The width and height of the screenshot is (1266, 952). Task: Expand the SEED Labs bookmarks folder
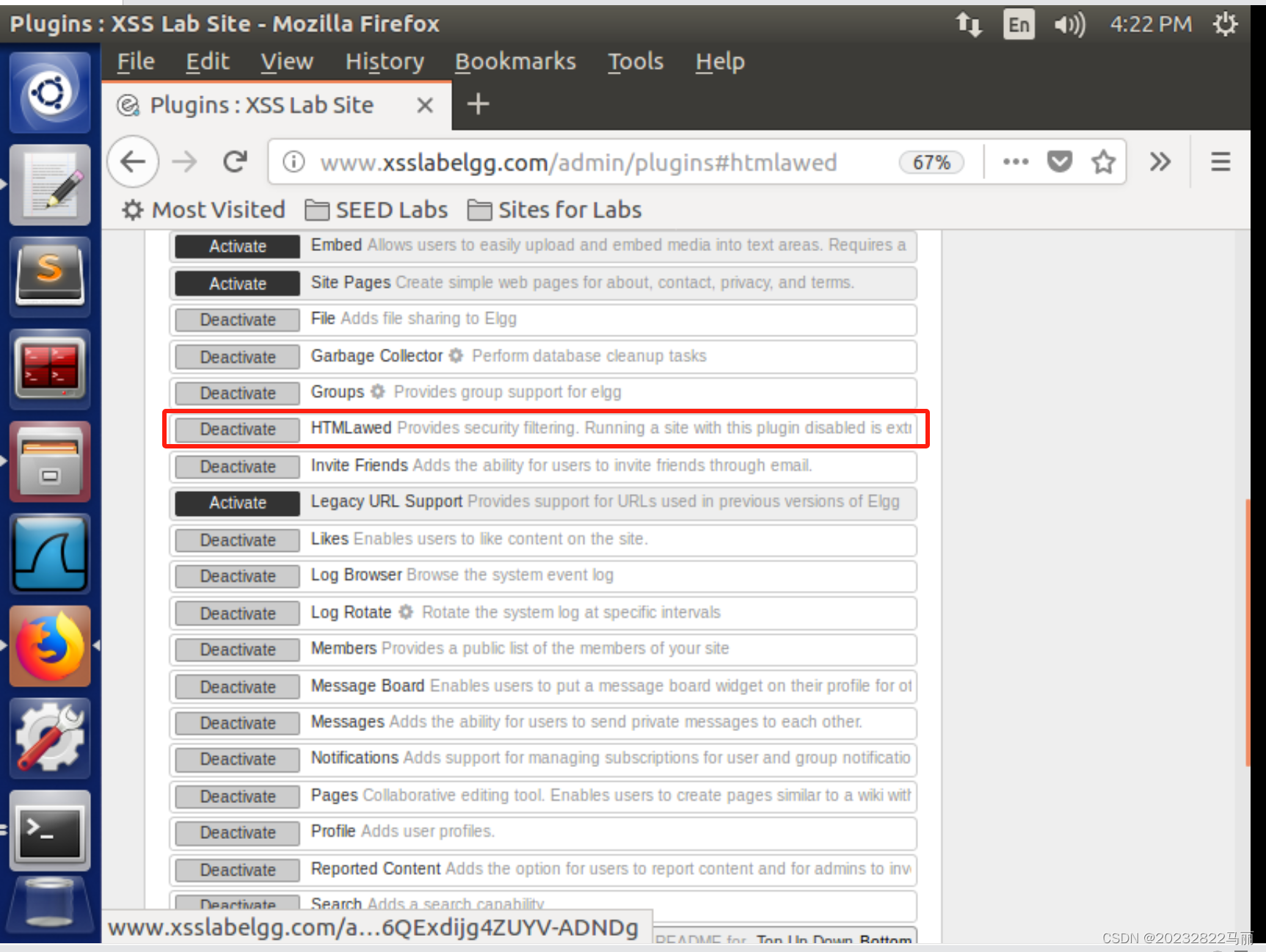pos(376,210)
